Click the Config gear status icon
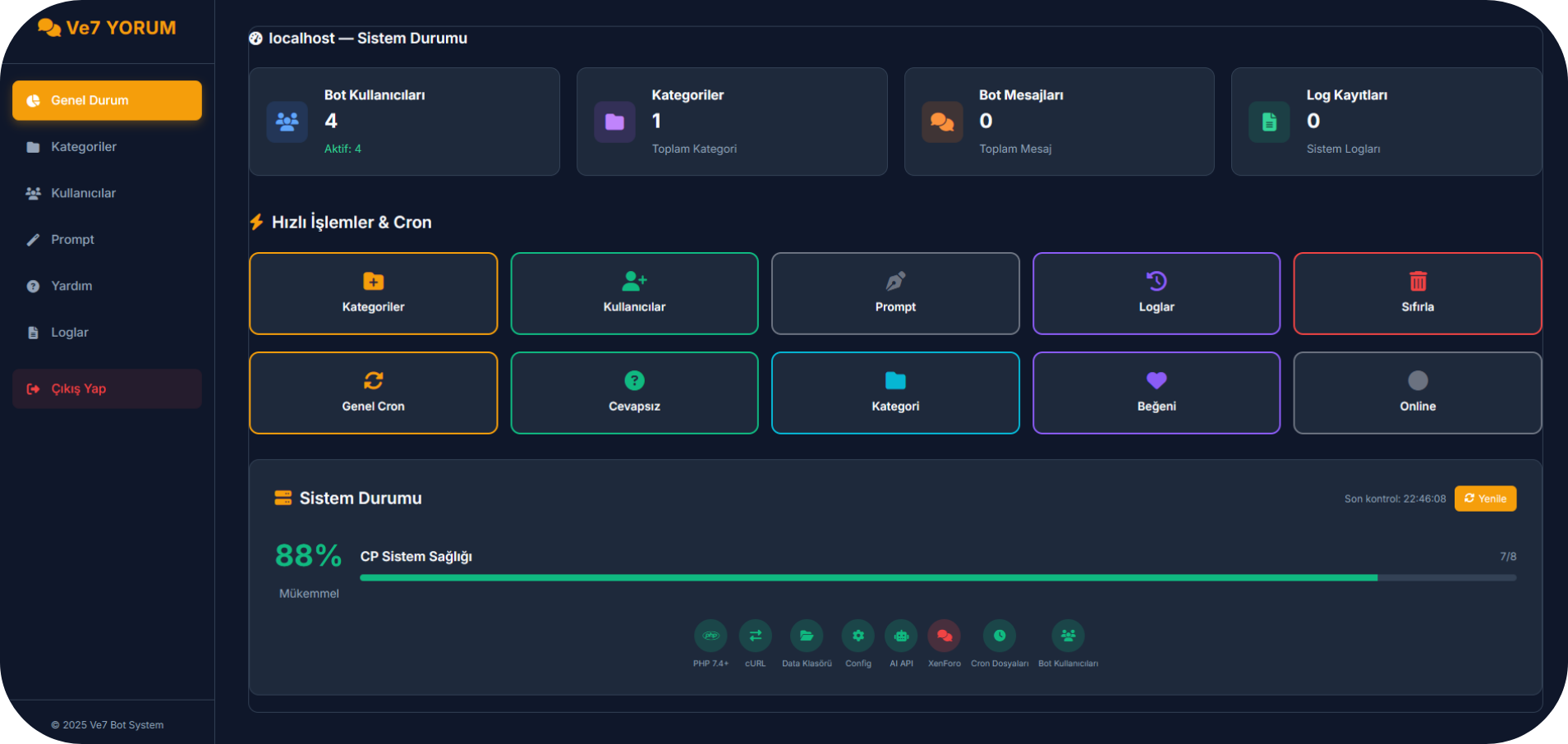The width and height of the screenshot is (1568, 744). [x=858, y=636]
